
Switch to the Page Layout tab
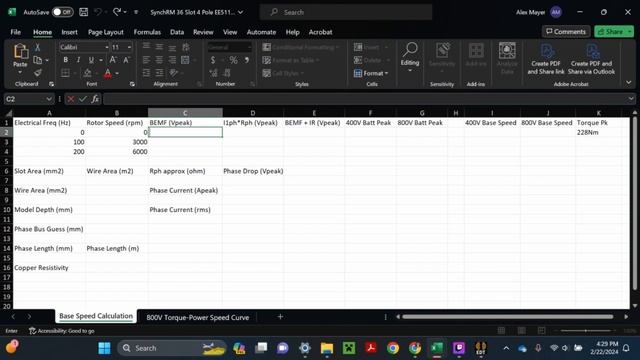pyautogui.click(x=106, y=32)
